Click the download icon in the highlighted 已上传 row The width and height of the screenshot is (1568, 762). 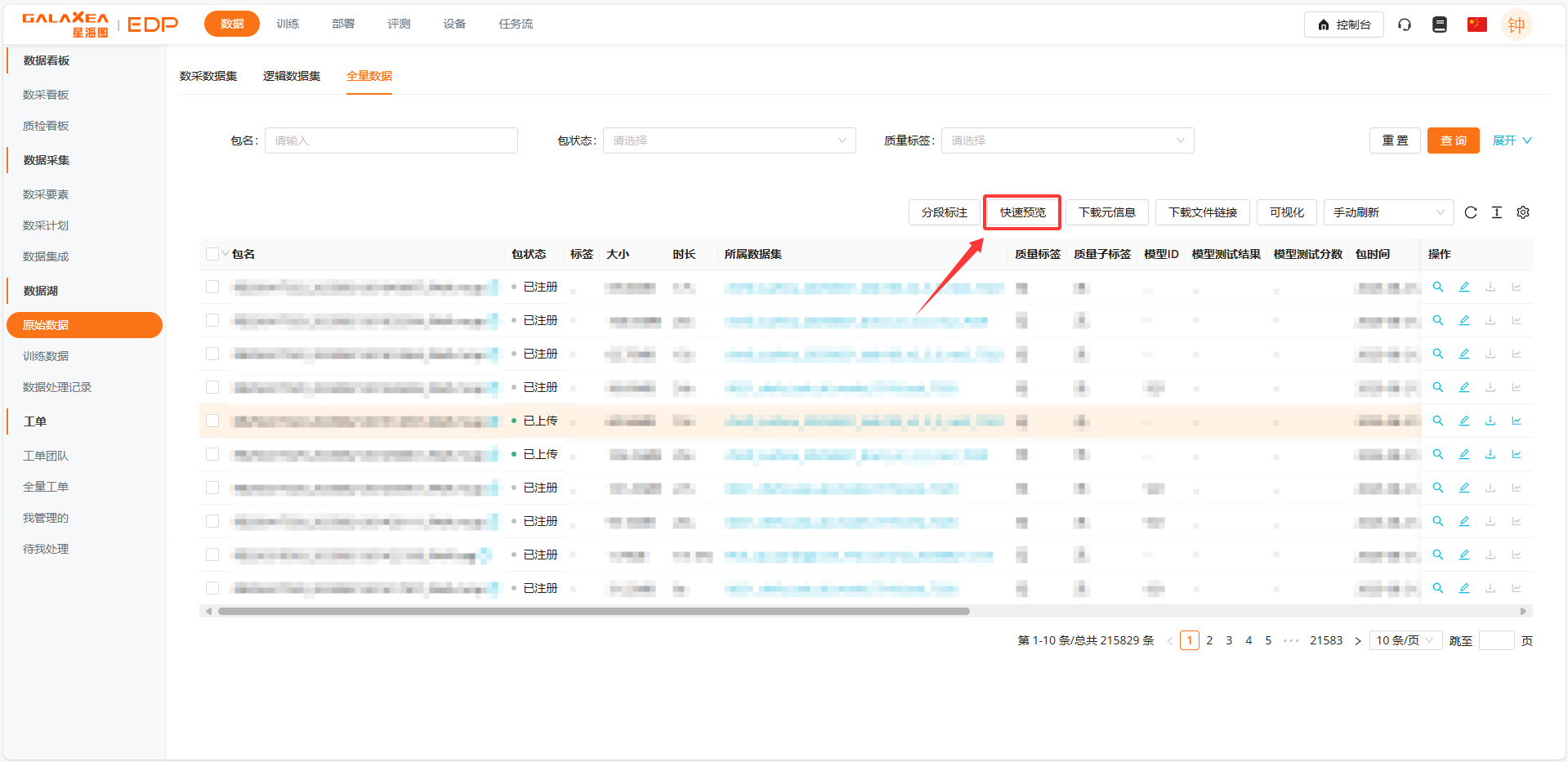pos(1490,421)
